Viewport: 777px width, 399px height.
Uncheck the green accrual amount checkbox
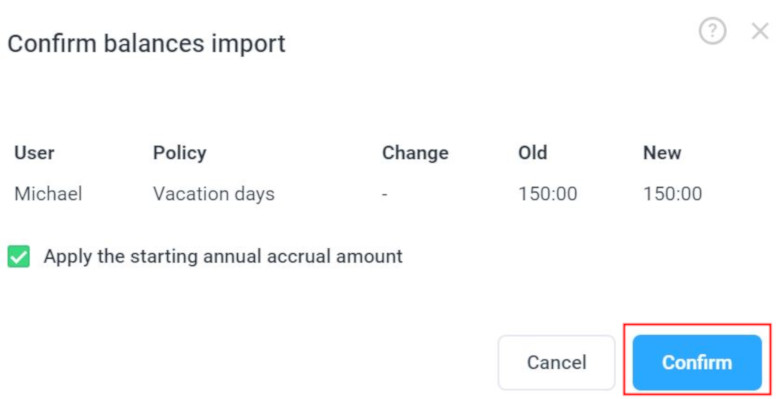coord(19,257)
